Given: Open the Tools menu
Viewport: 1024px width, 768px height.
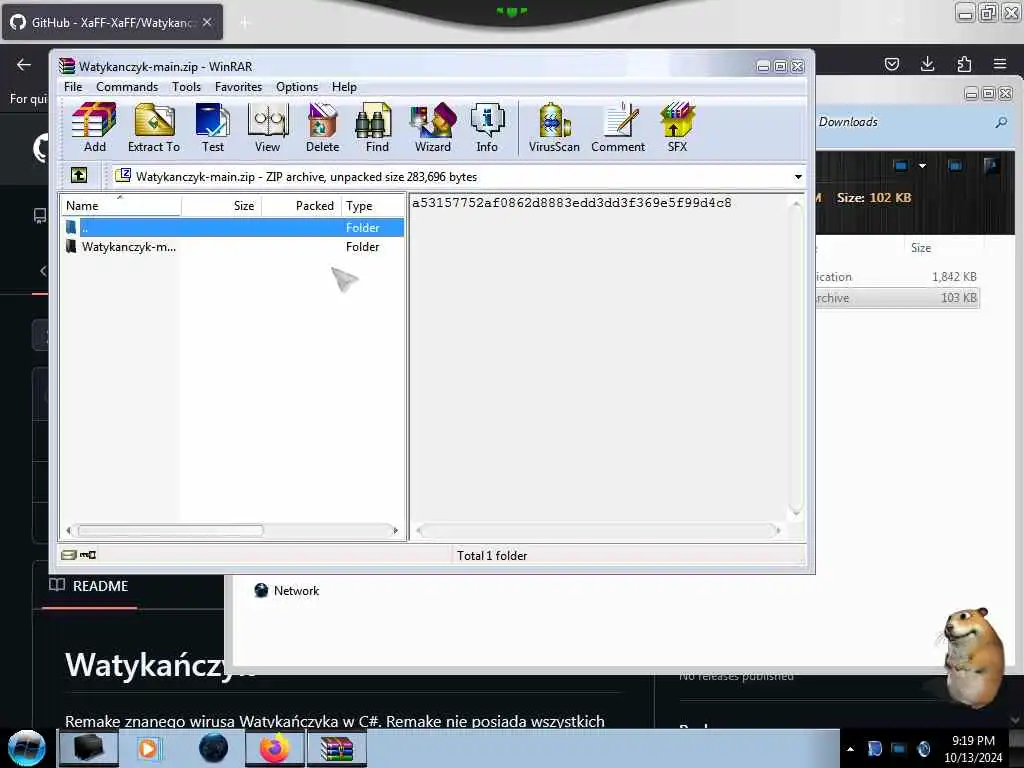Looking at the screenshot, I should (x=186, y=87).
